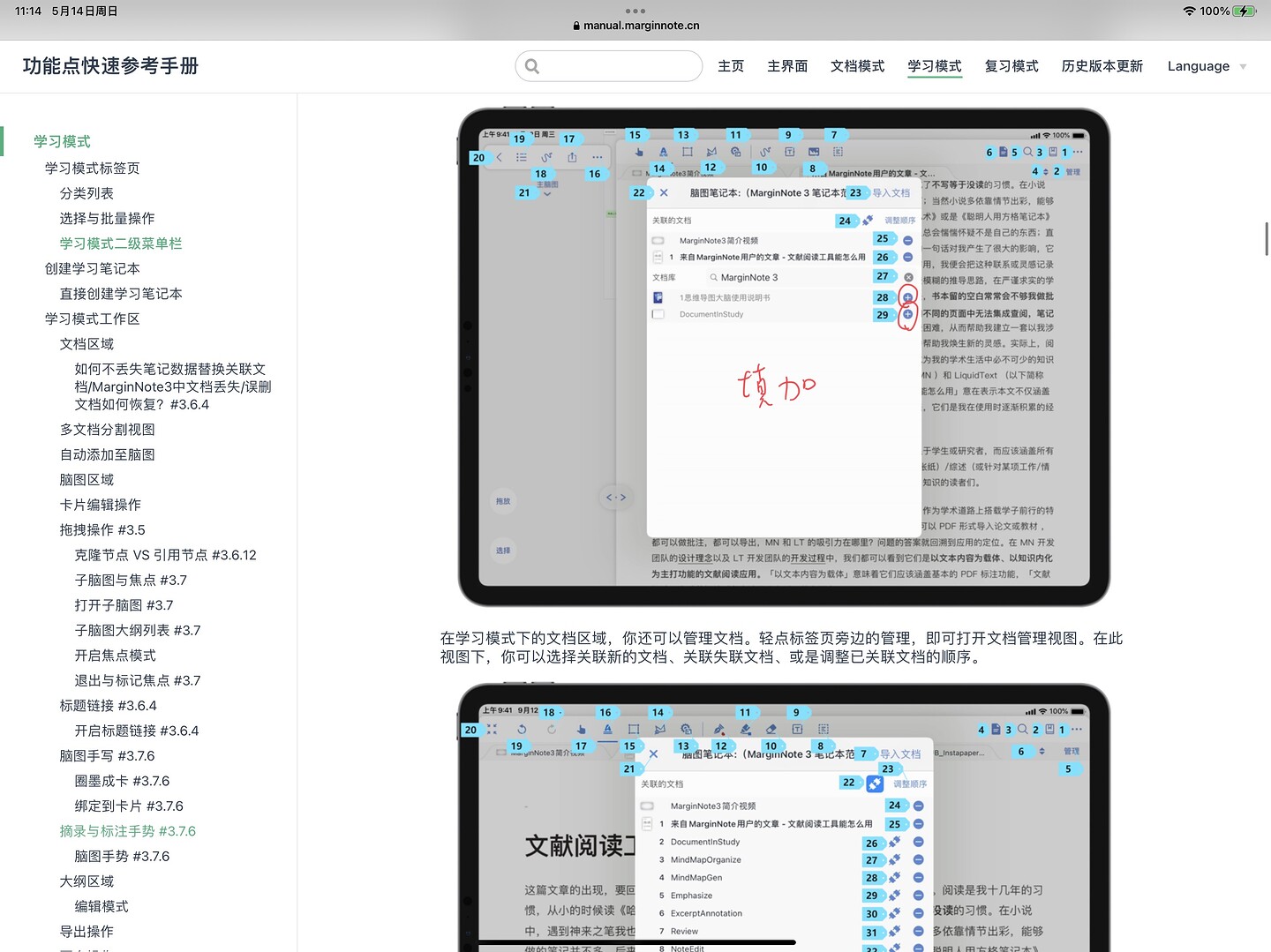
Task: Open 卡片编辑操作 sidebar link
Action: 101,505
